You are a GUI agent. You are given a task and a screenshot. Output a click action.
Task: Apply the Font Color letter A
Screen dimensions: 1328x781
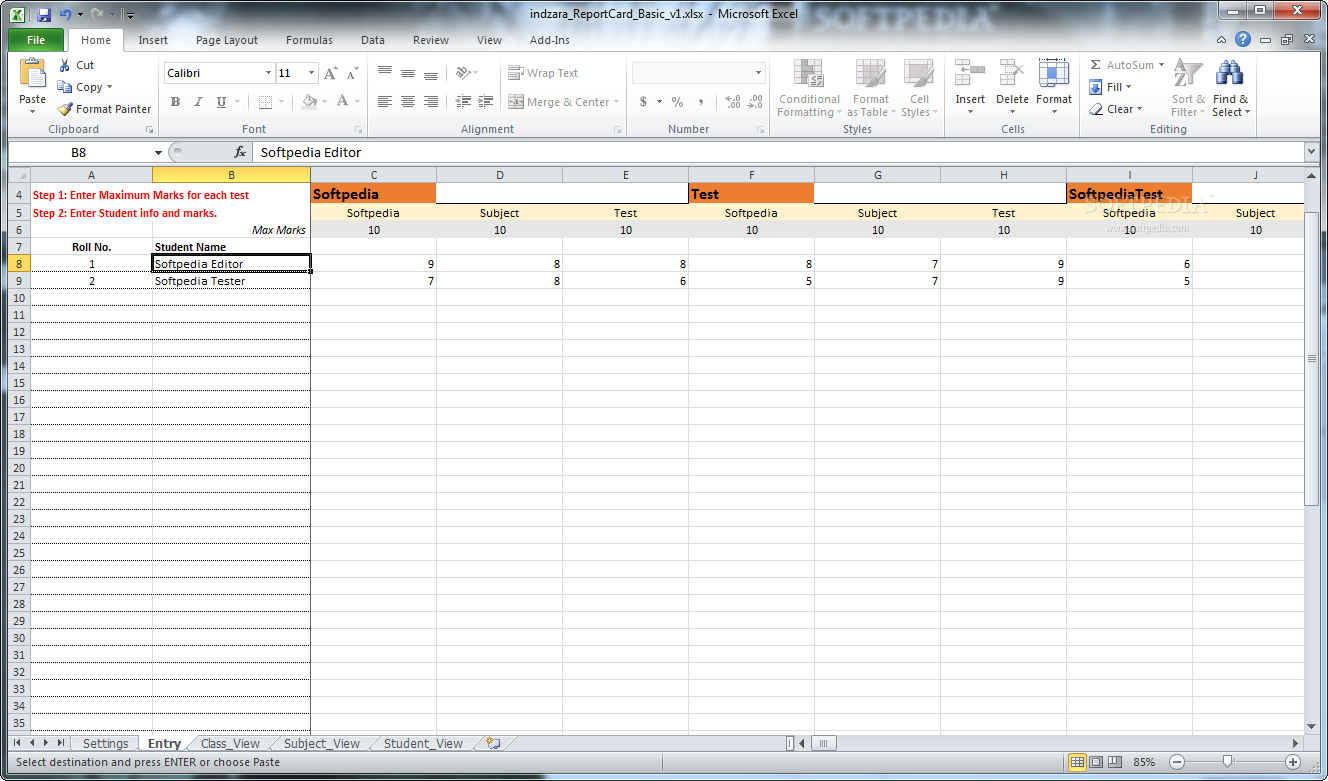coord(343,102)
